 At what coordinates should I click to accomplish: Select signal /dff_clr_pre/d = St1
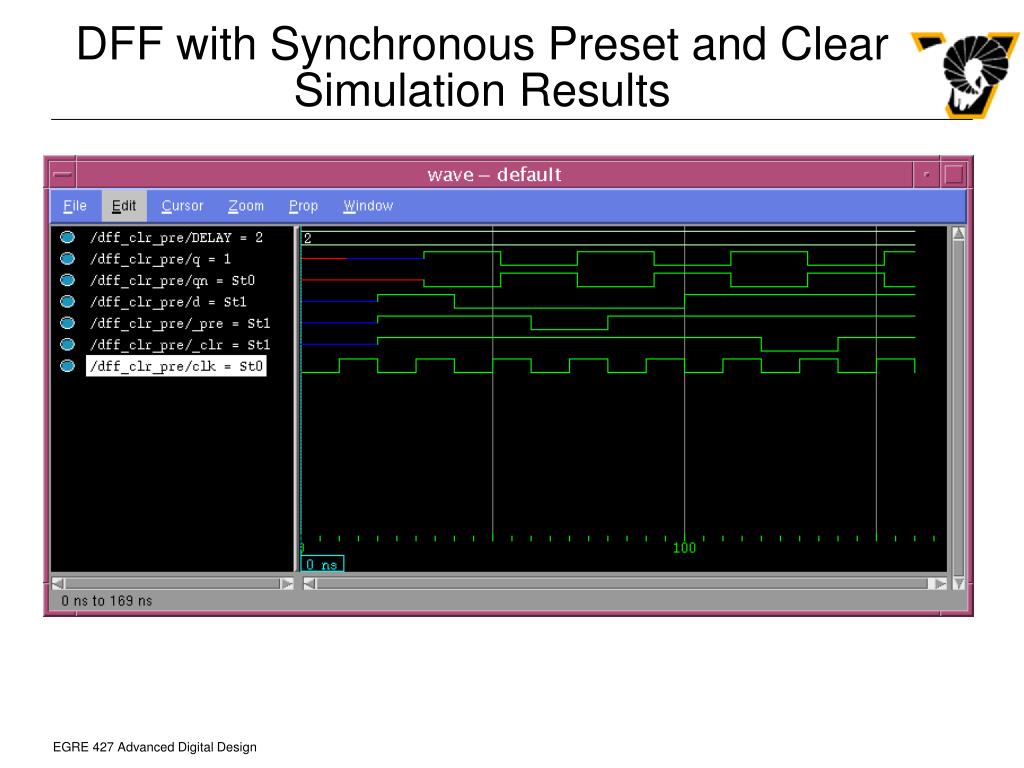tap(168, 302)
